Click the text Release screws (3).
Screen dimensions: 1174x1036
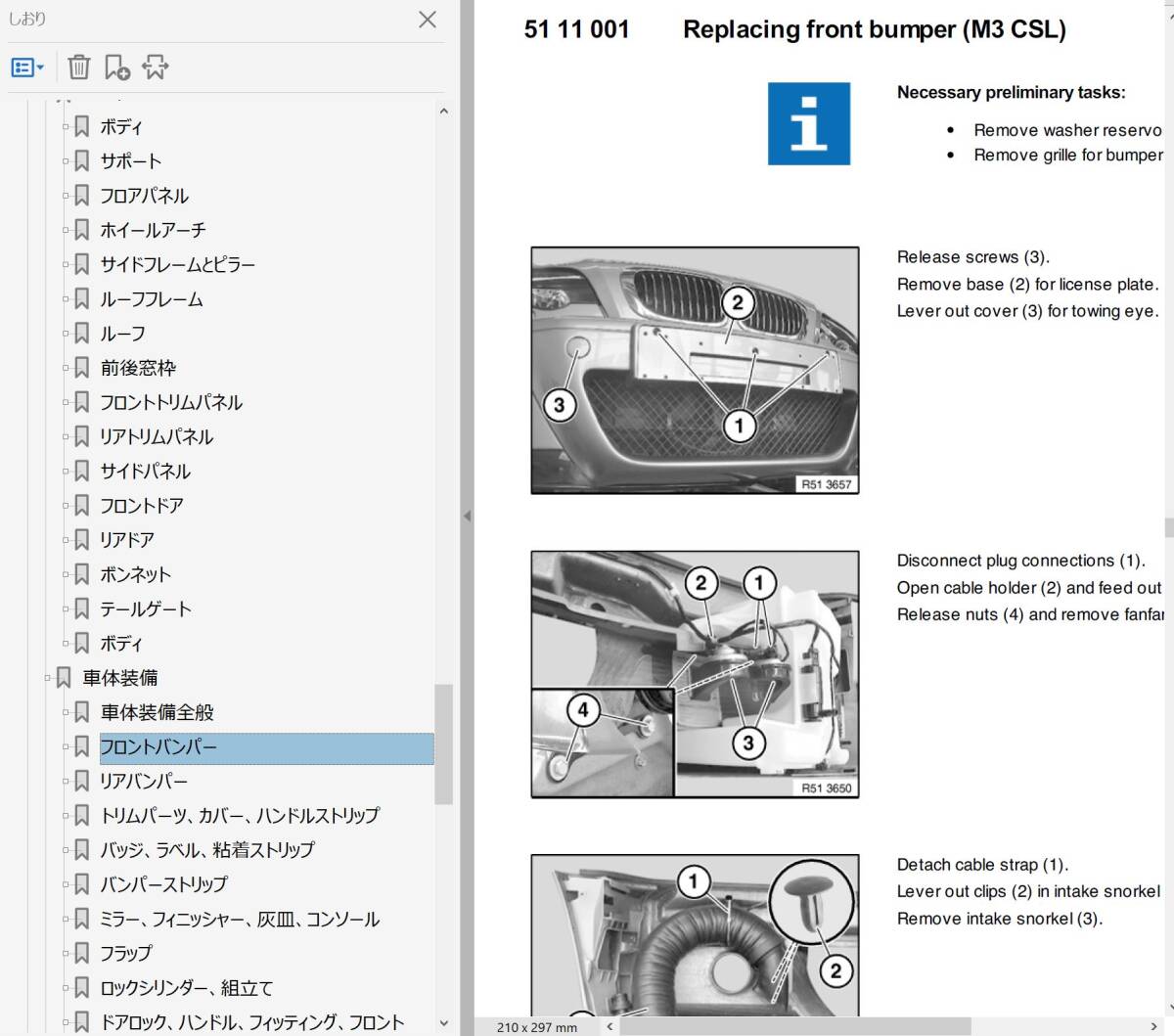click(973, 257)
